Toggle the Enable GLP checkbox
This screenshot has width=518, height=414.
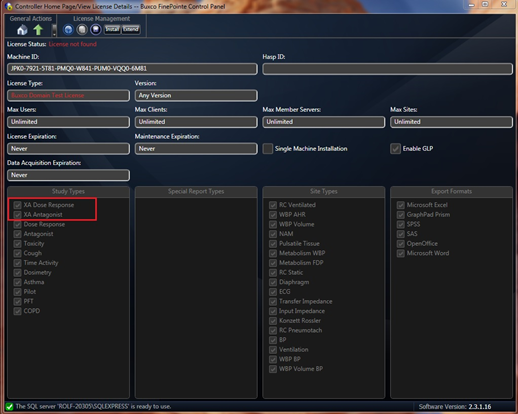(x=395, y=149)
